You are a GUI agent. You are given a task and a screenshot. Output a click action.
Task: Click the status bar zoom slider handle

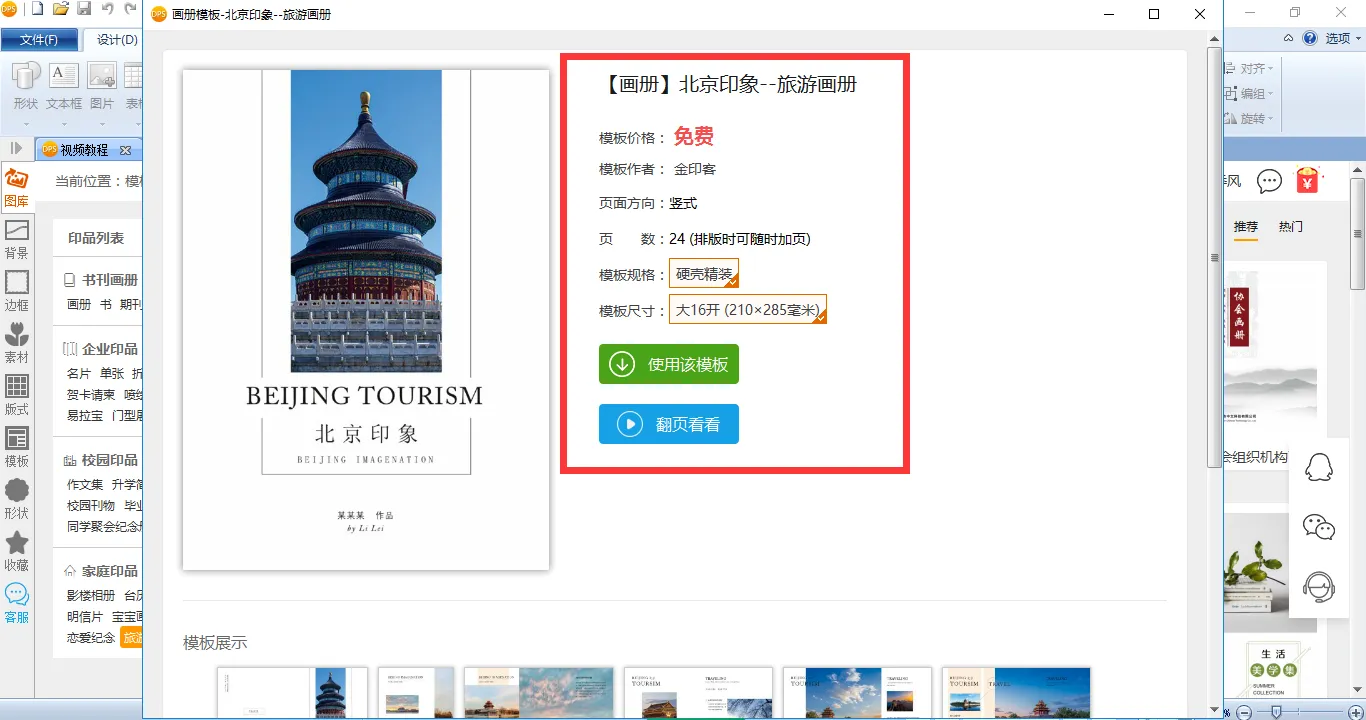click(x=1276, y=711)
